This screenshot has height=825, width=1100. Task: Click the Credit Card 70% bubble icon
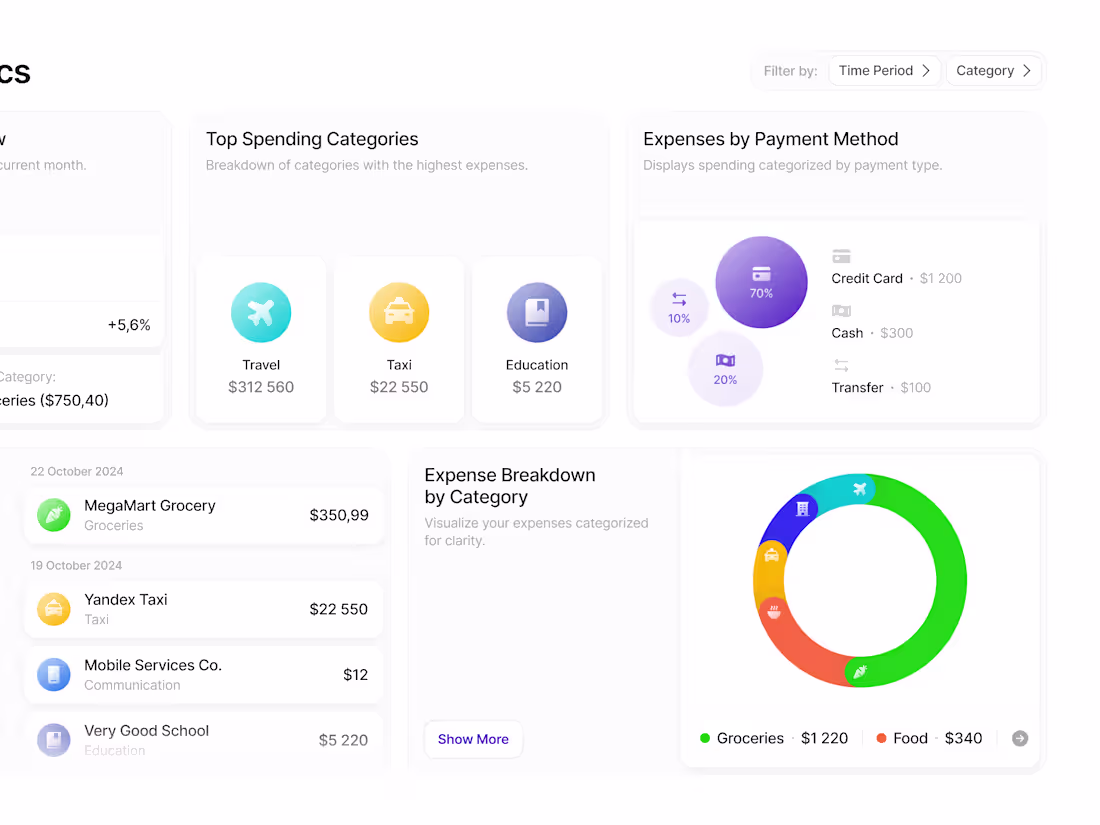761,282
